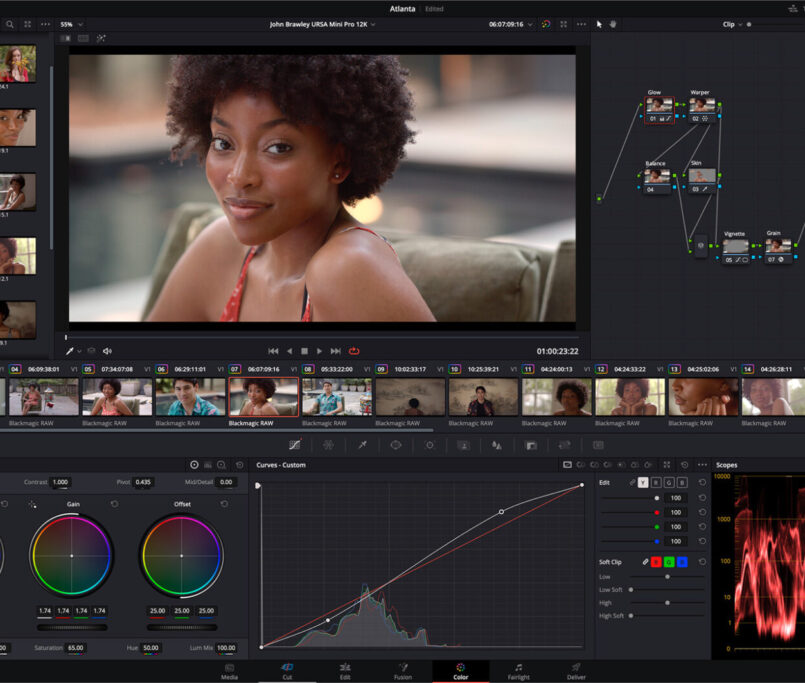Screen dimensions: 805x683
Task: Open the Clip node graph dropdown
Action: click(732, 24)
